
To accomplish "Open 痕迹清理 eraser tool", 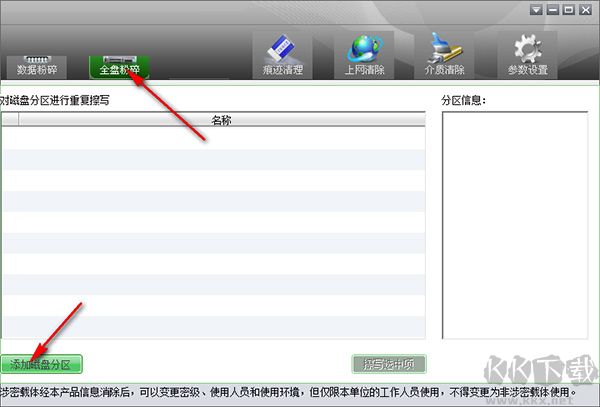I will (283, 55).
